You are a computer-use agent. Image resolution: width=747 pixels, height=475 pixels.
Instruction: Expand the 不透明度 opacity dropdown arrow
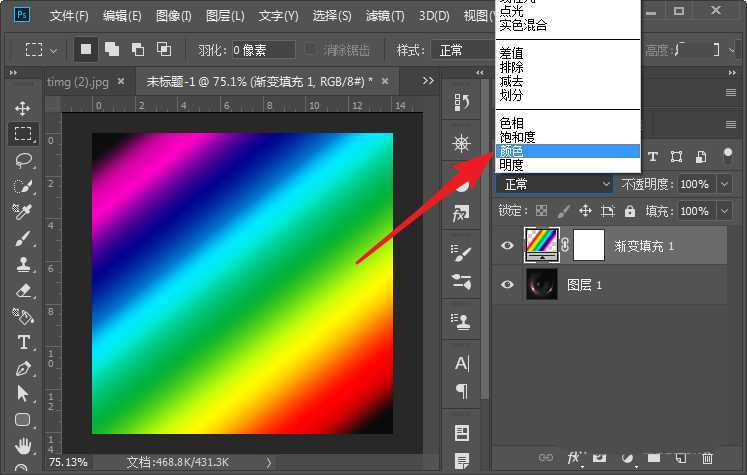coord(726,184)
